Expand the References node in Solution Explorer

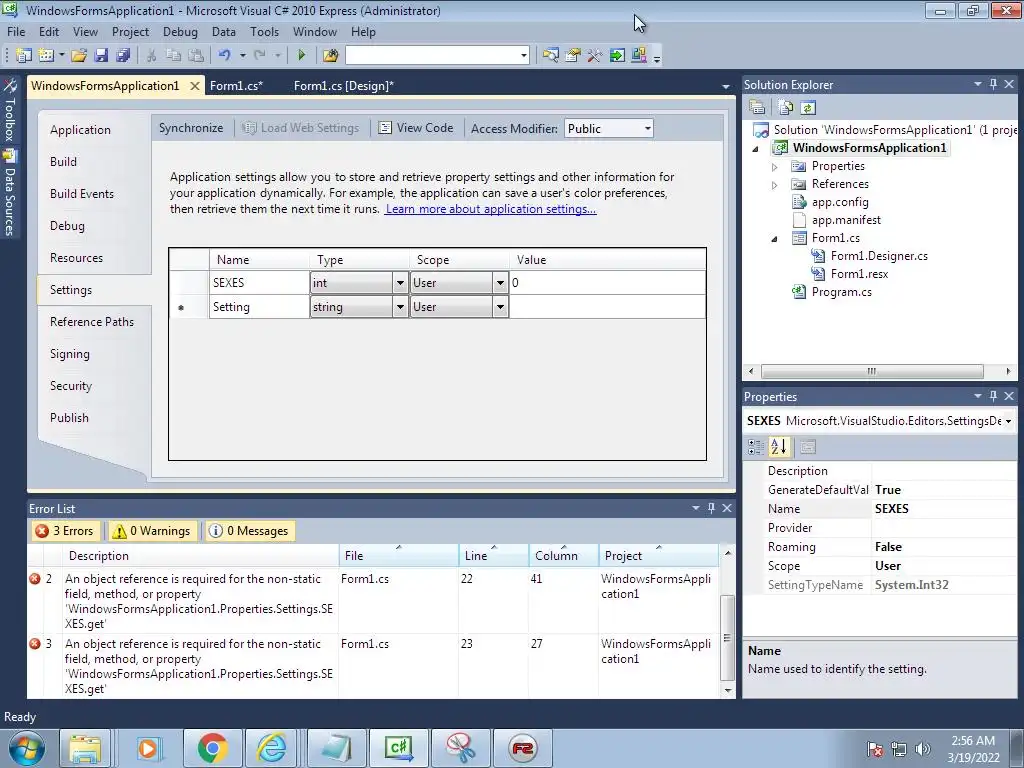pyautogui.click(x=775, y=185)
